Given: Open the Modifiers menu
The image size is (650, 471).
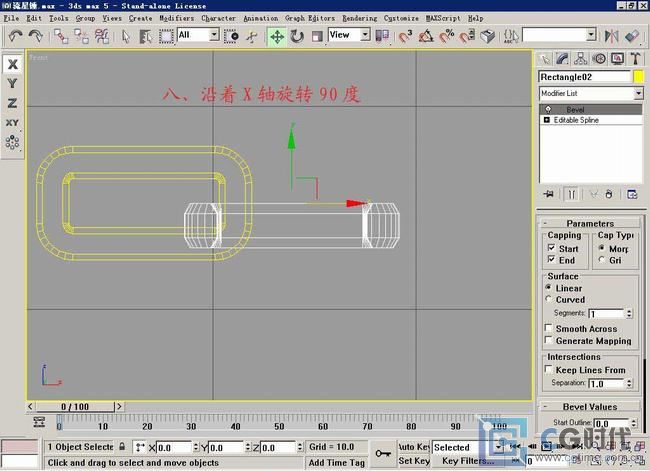Looking at the screenshot, I should point(177,18).
